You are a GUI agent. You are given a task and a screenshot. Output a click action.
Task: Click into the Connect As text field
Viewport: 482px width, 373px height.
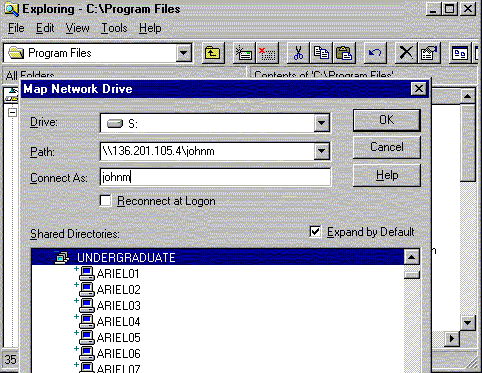coord(215,177)
